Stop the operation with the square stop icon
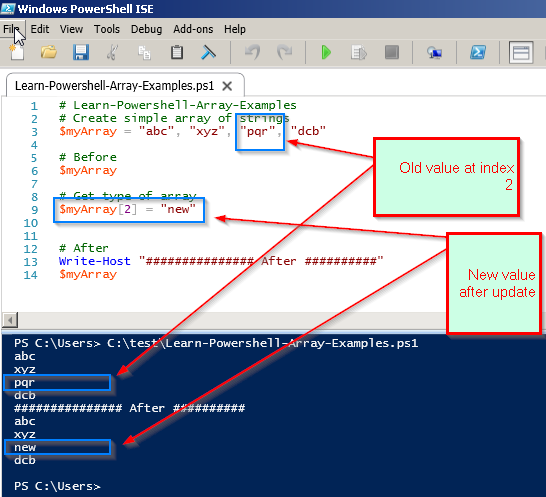 coord(391,53)
